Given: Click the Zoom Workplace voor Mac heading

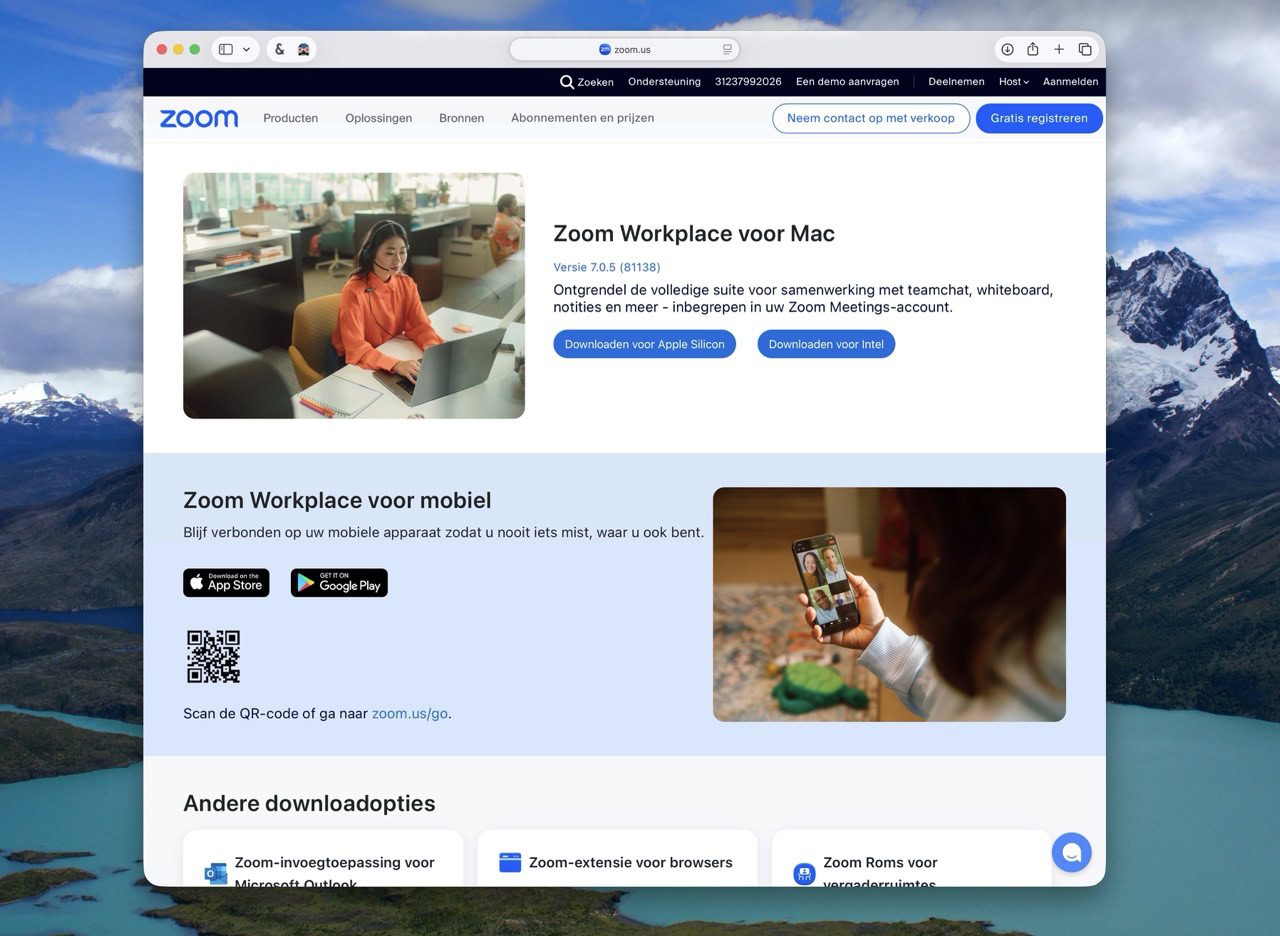Looking at the screenshot, I should tap(694, 234).
